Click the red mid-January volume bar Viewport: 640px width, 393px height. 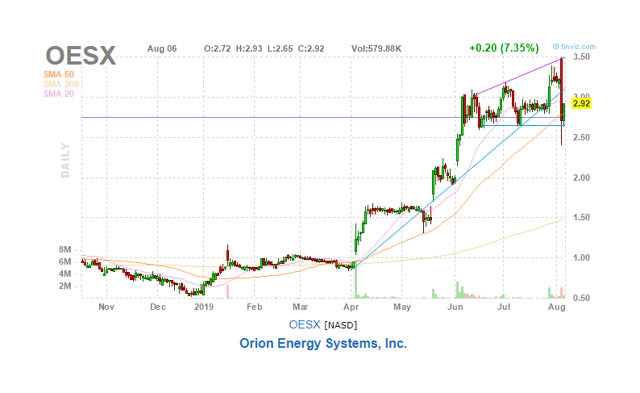[228, 291]
